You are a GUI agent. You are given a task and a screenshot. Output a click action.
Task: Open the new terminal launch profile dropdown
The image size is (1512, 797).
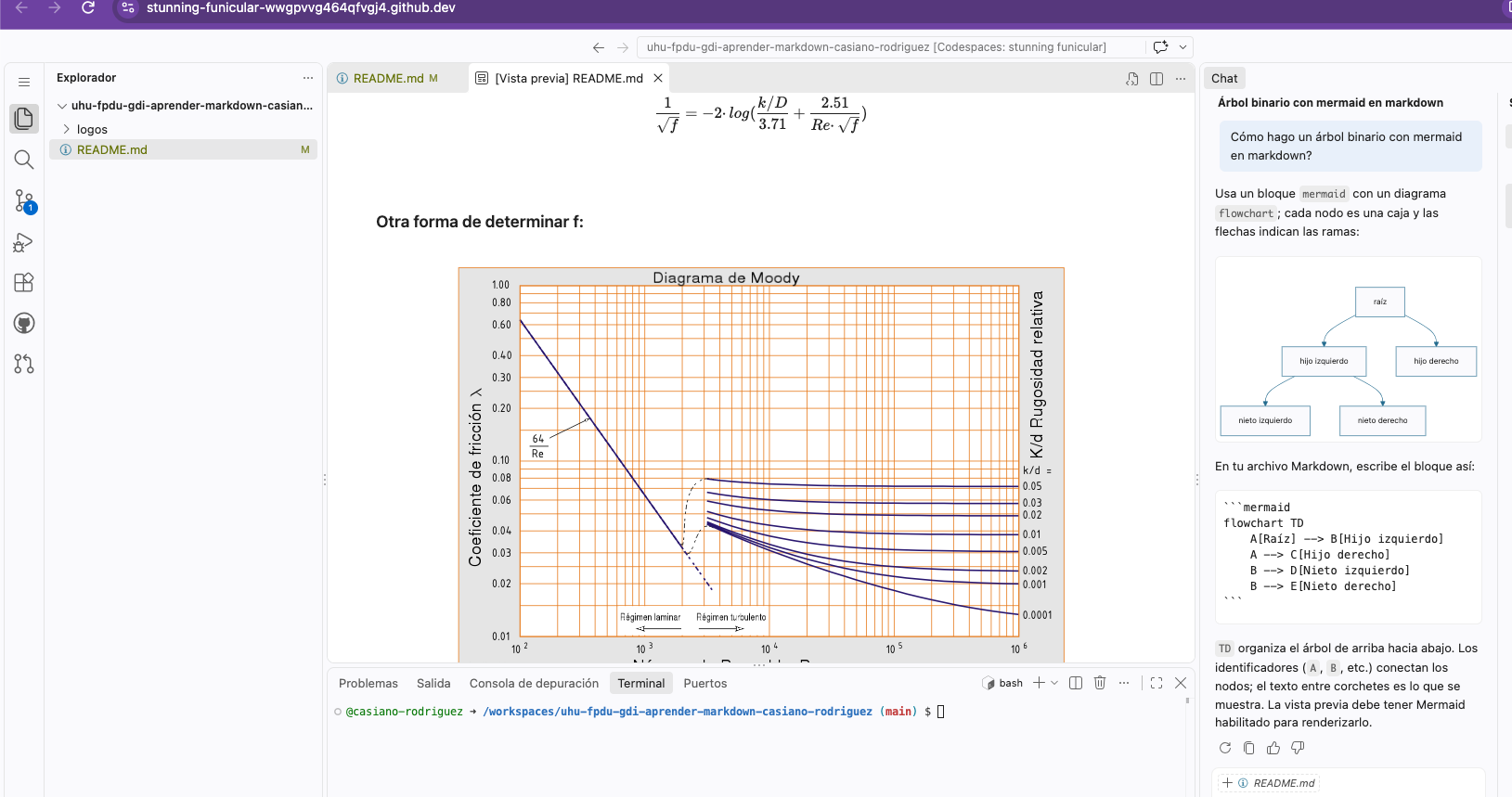pyautogui.click(x=1054, y=683)
